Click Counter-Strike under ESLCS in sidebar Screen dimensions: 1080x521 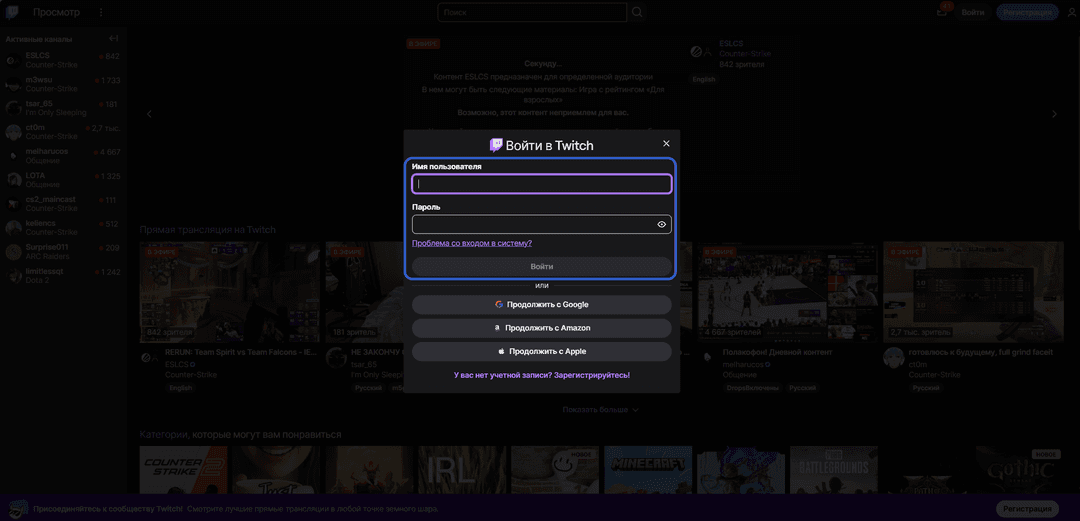(x=52, y=65)
